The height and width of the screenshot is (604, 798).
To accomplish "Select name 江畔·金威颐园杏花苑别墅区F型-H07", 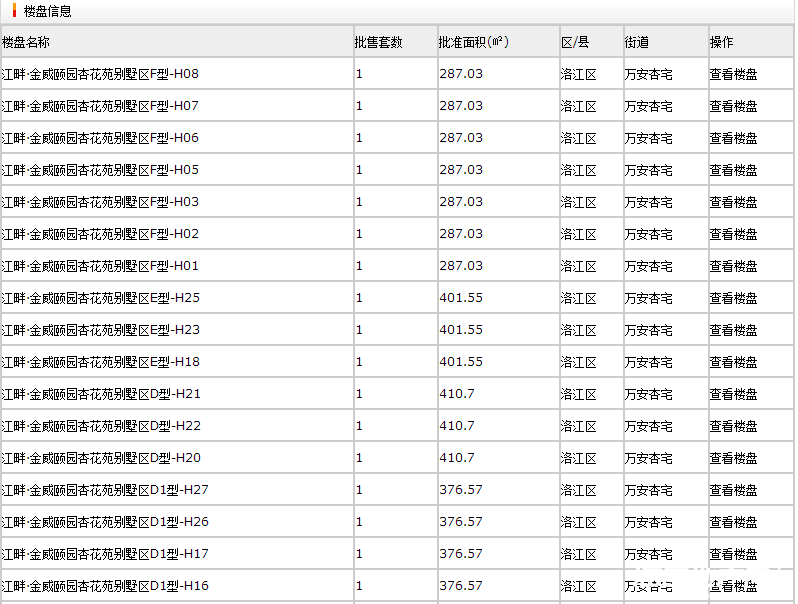I will coord(100,106).
